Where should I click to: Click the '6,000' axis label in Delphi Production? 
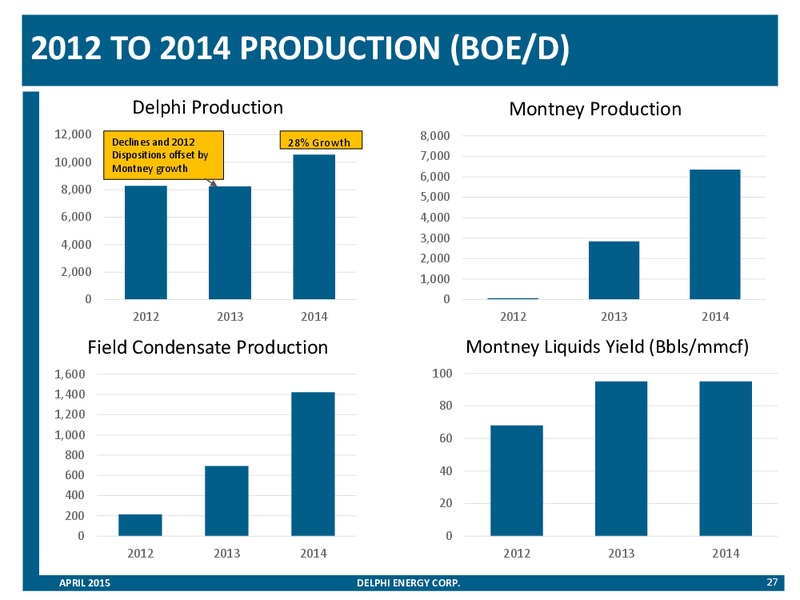coord(76,217)
